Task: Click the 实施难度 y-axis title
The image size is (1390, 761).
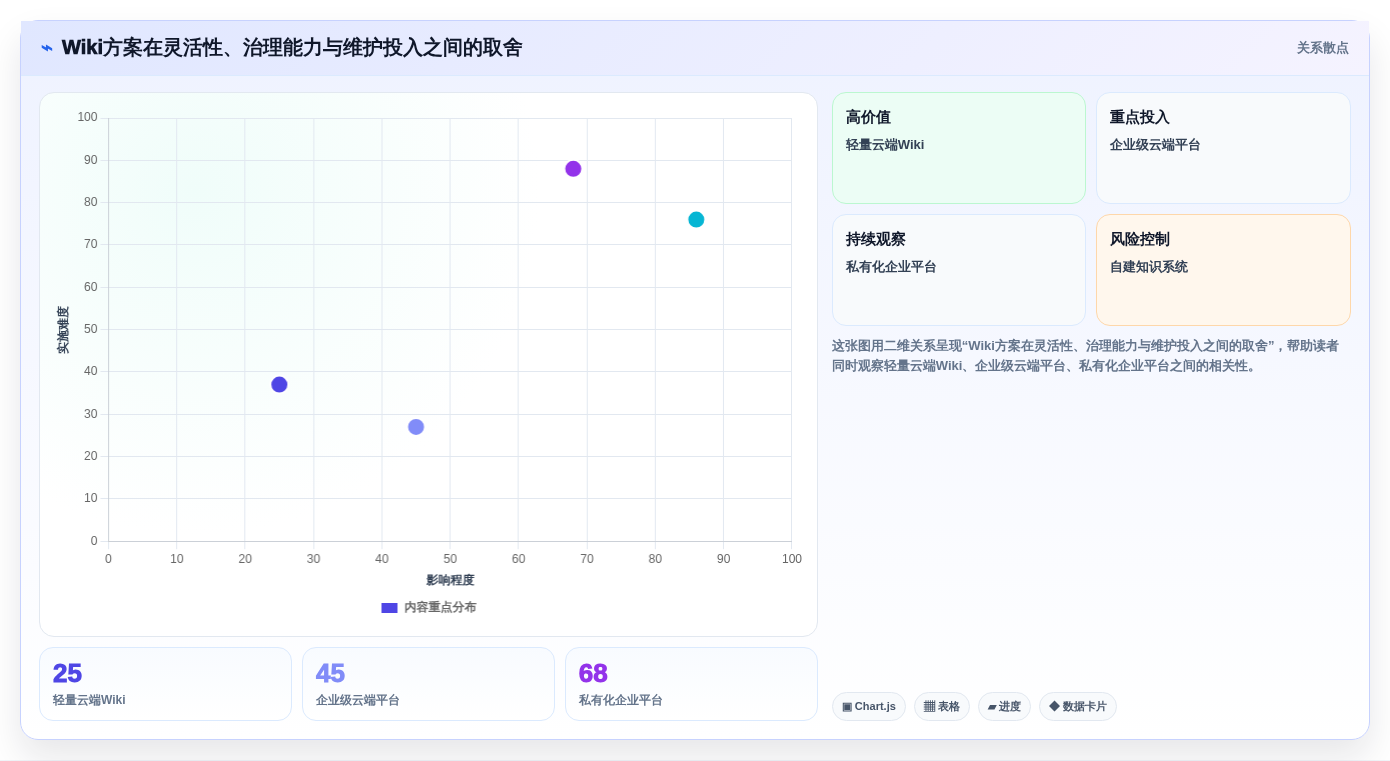Action: (63, 330)
